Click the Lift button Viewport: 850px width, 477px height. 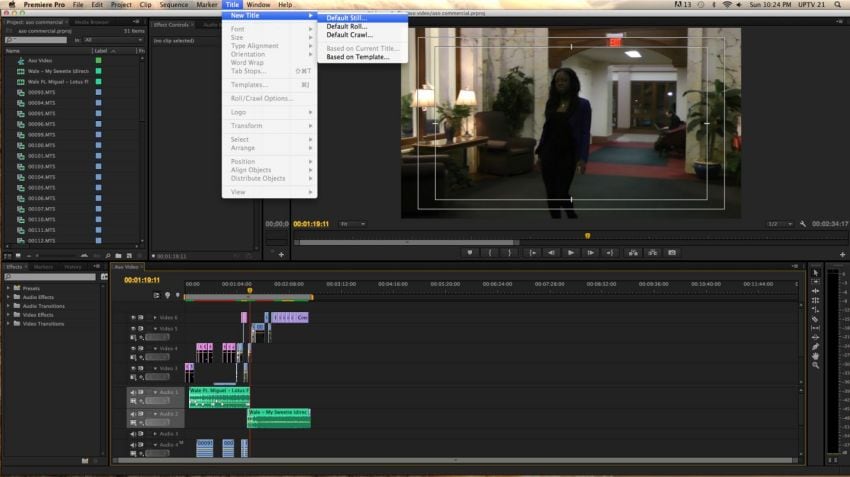pyautogui.click(x=633, y=253)
